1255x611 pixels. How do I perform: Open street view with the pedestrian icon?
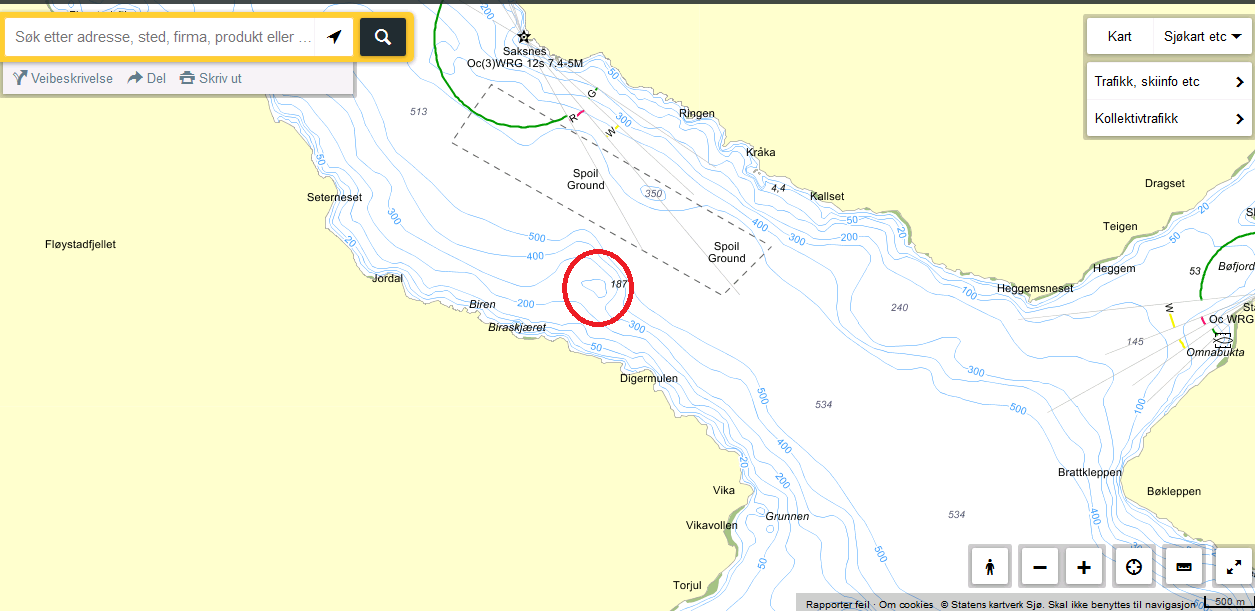click(990, 567)
